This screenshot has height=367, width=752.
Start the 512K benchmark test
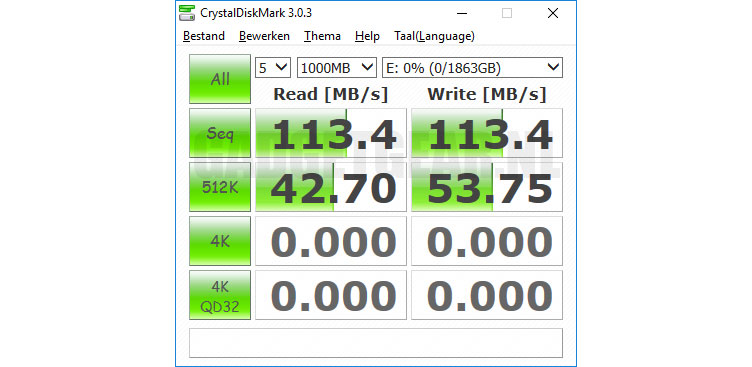[220, 187]
